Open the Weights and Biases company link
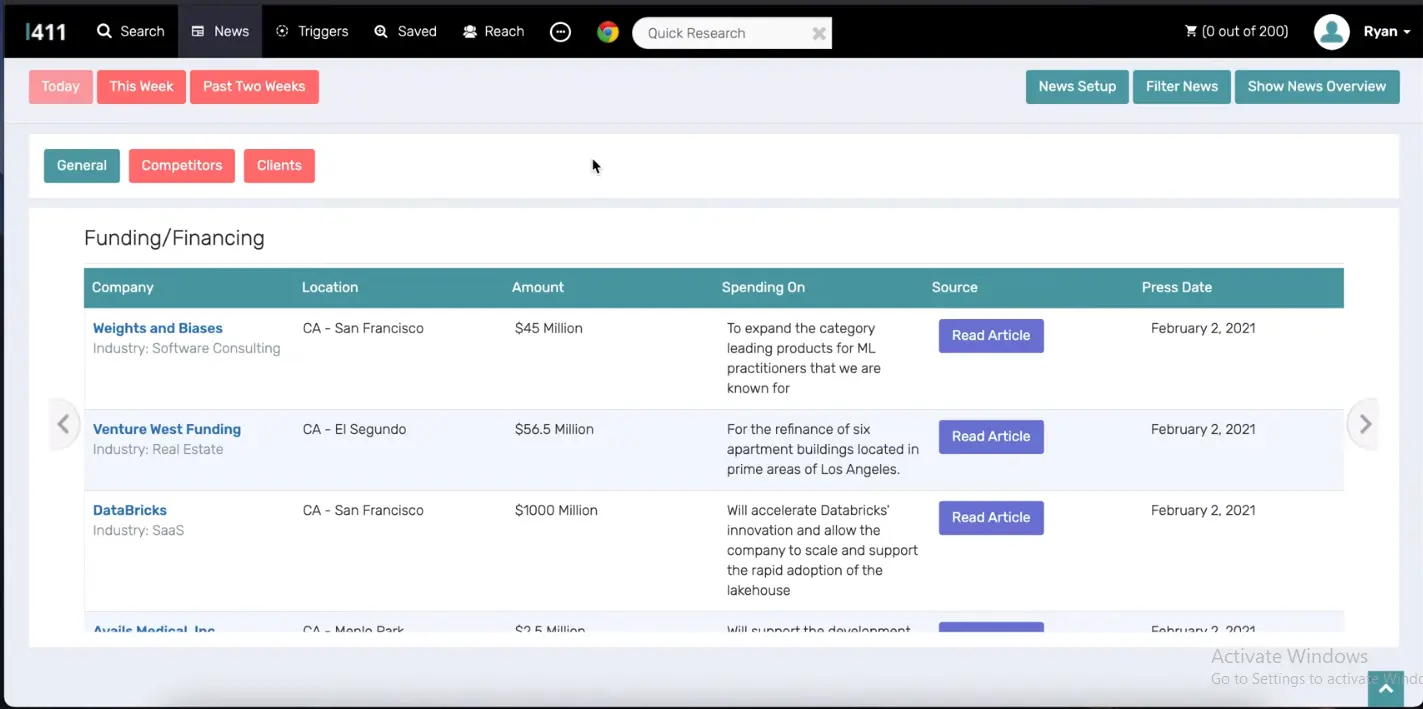 [158, 328]
